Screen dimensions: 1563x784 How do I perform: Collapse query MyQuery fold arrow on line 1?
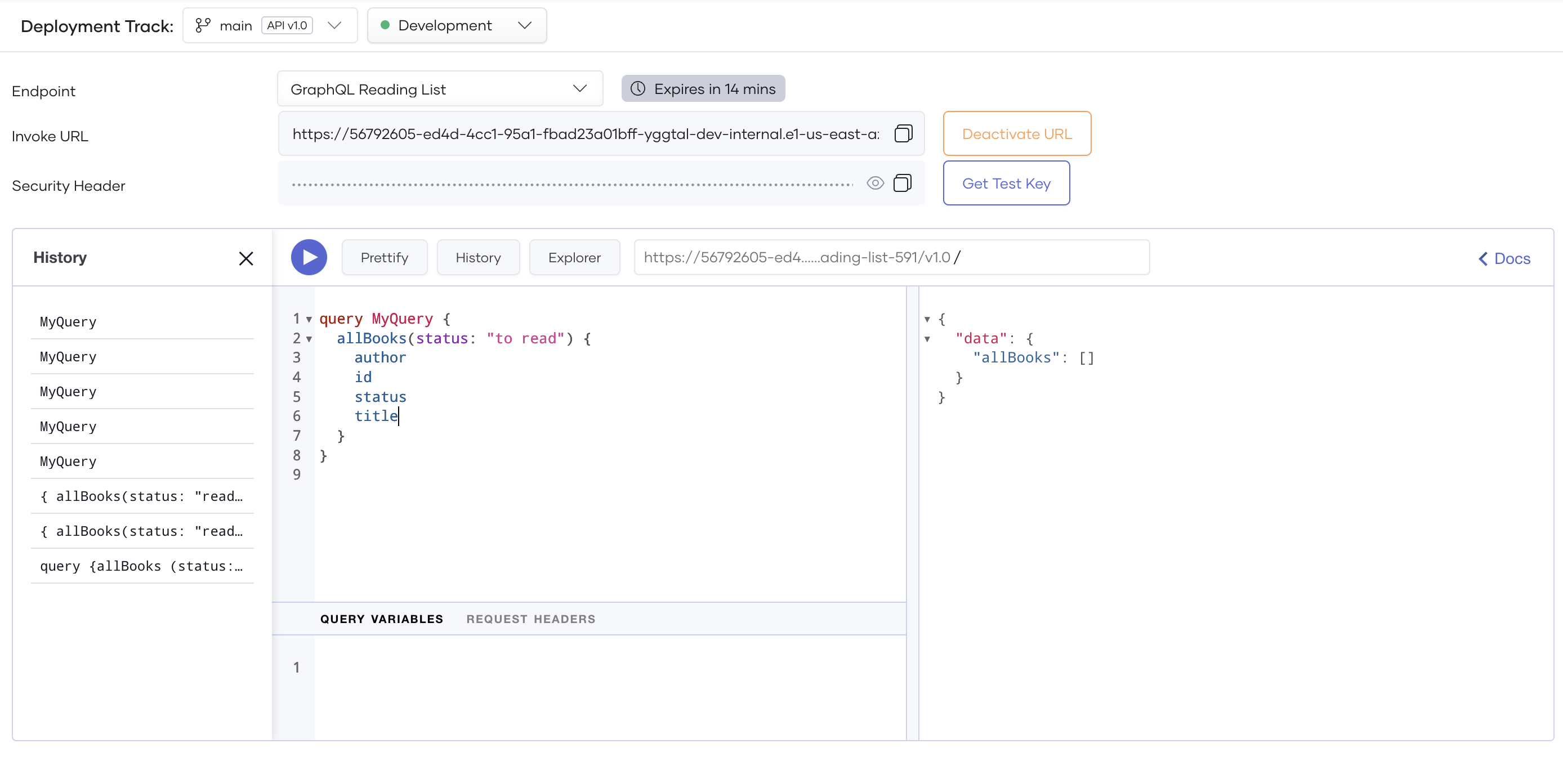pos(309,320)
